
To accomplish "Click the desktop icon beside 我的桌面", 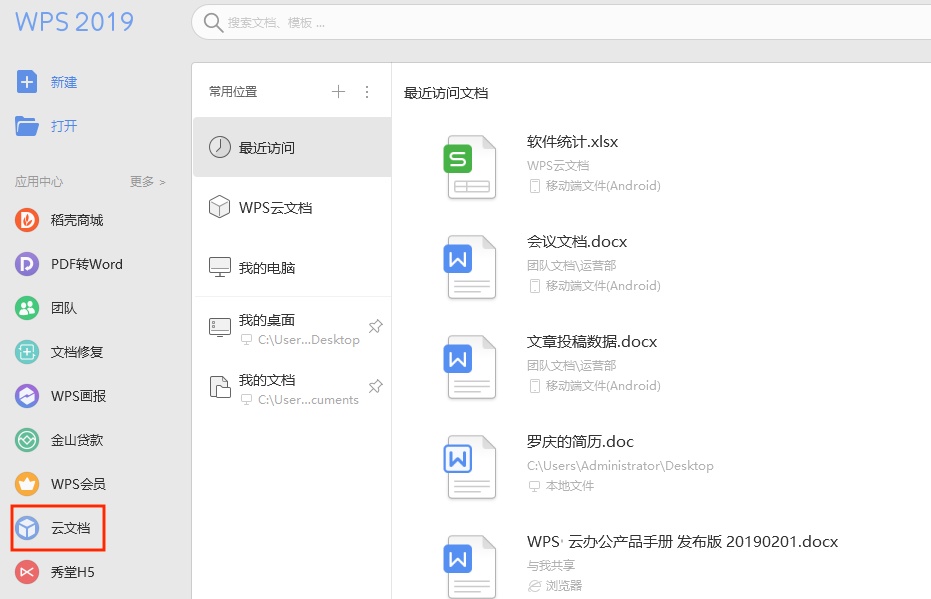I will pos(220,328).
